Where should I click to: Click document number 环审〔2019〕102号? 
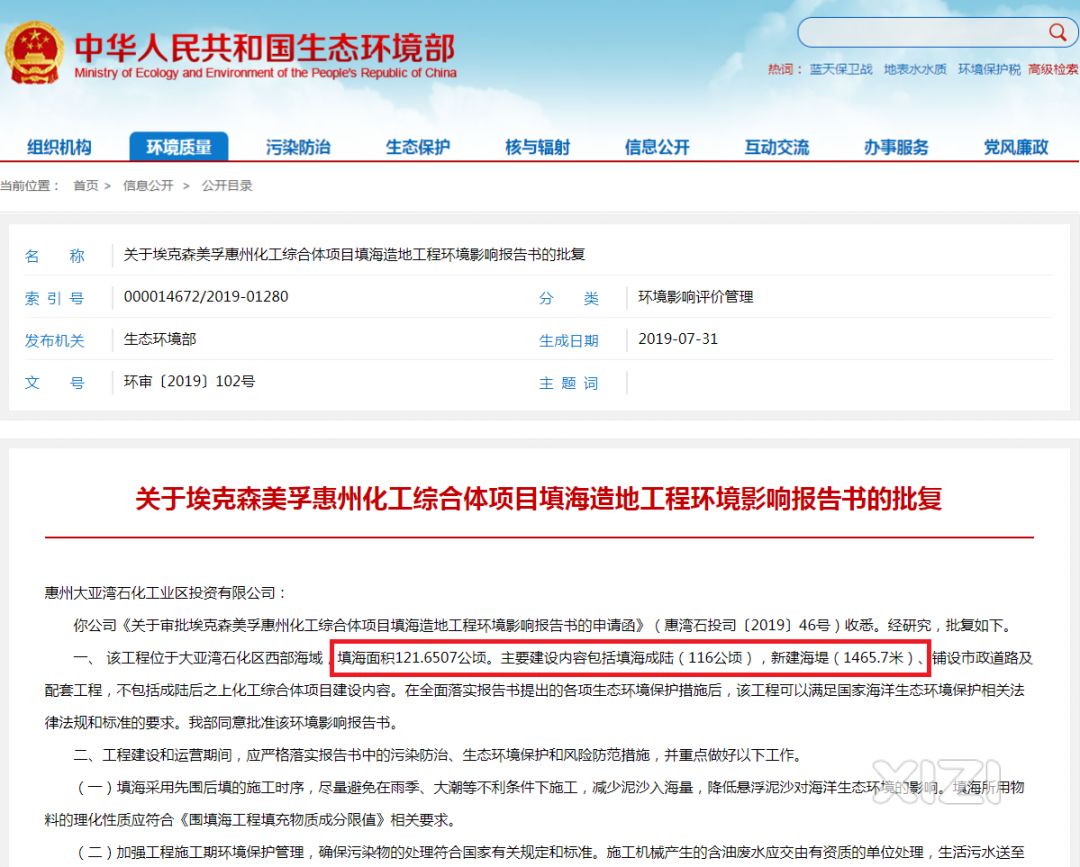coord(189,381)
